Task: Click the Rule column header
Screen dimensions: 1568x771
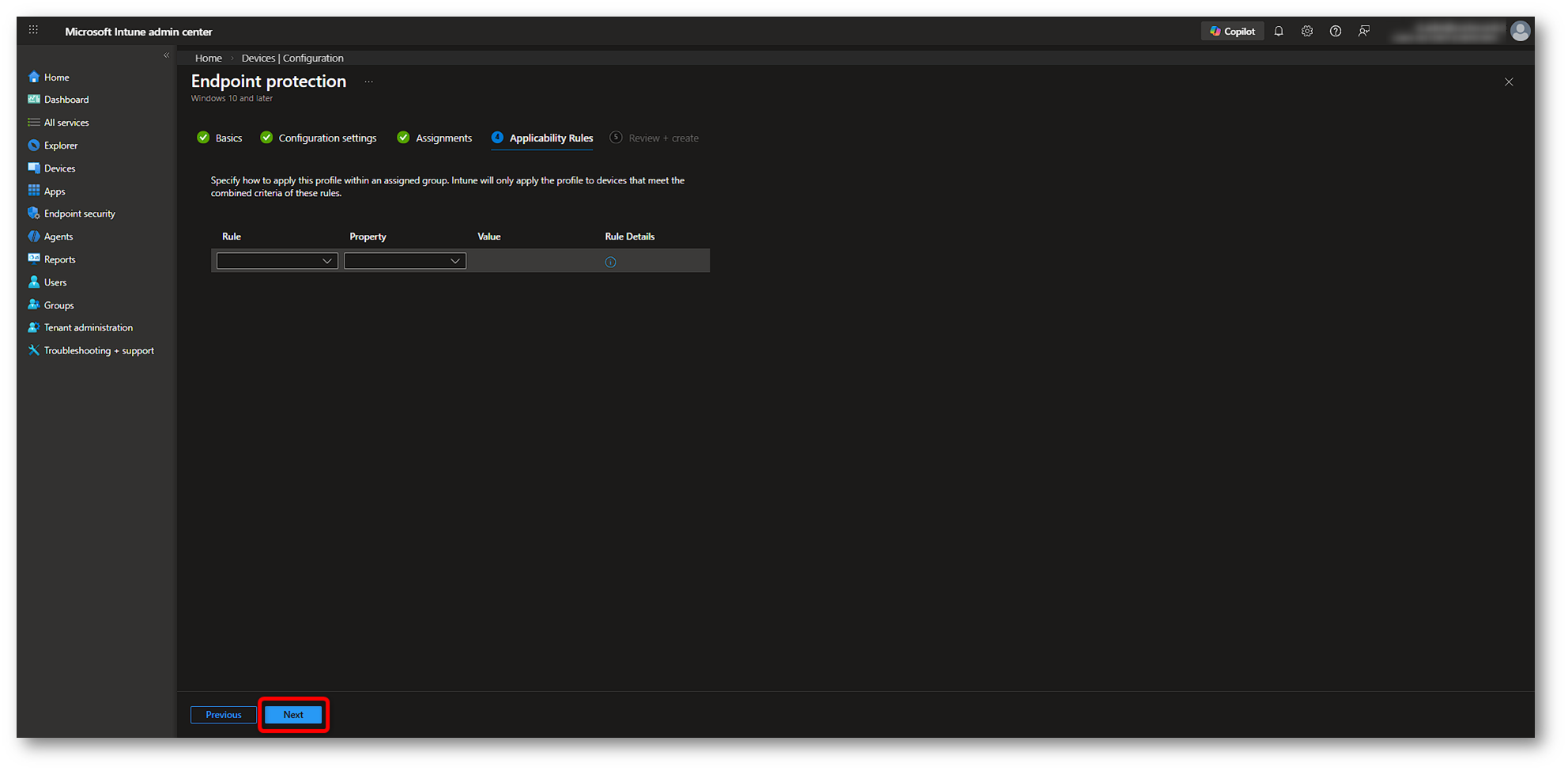Action: coord(232,236)
